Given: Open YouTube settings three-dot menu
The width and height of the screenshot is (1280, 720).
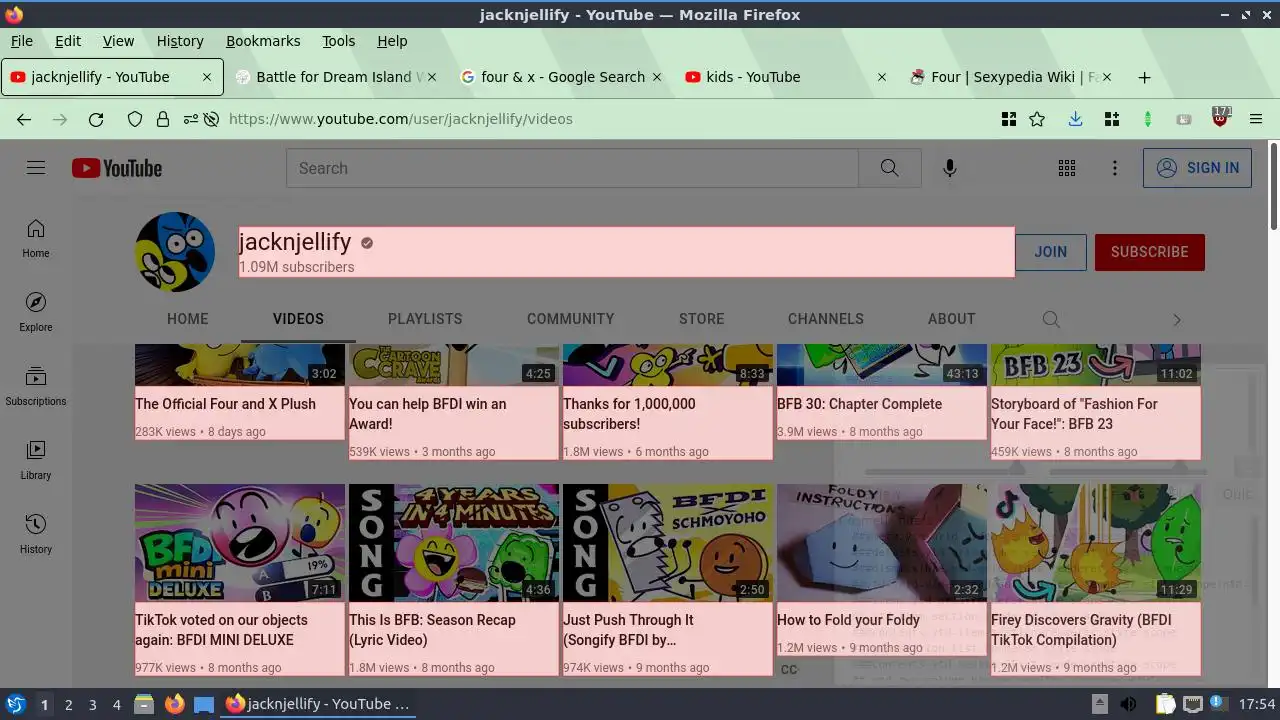Looking at the screenshot, I should [x=1115, y=168].
